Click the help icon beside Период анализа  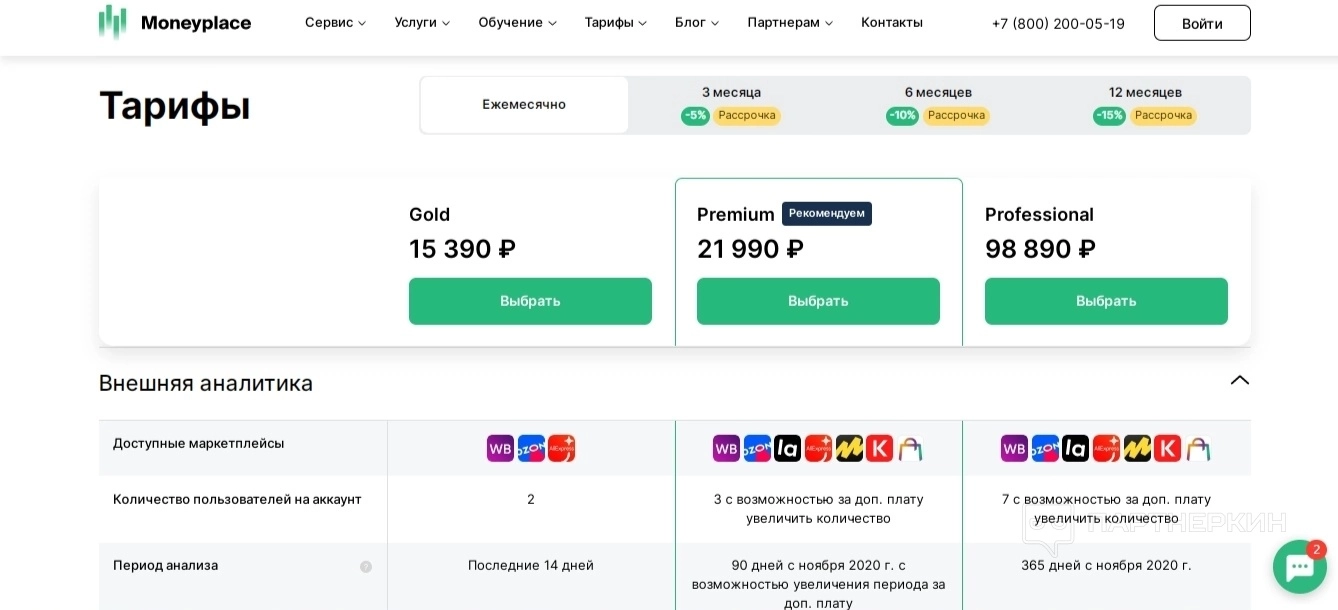366,567
